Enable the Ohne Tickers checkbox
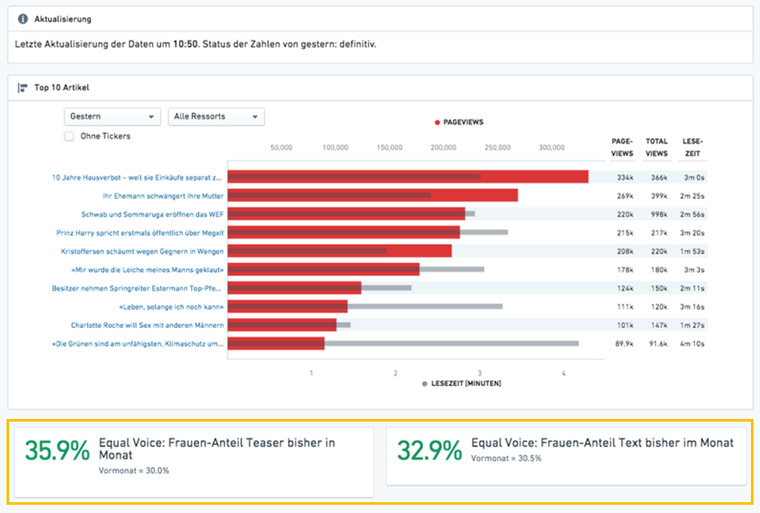 69,136
